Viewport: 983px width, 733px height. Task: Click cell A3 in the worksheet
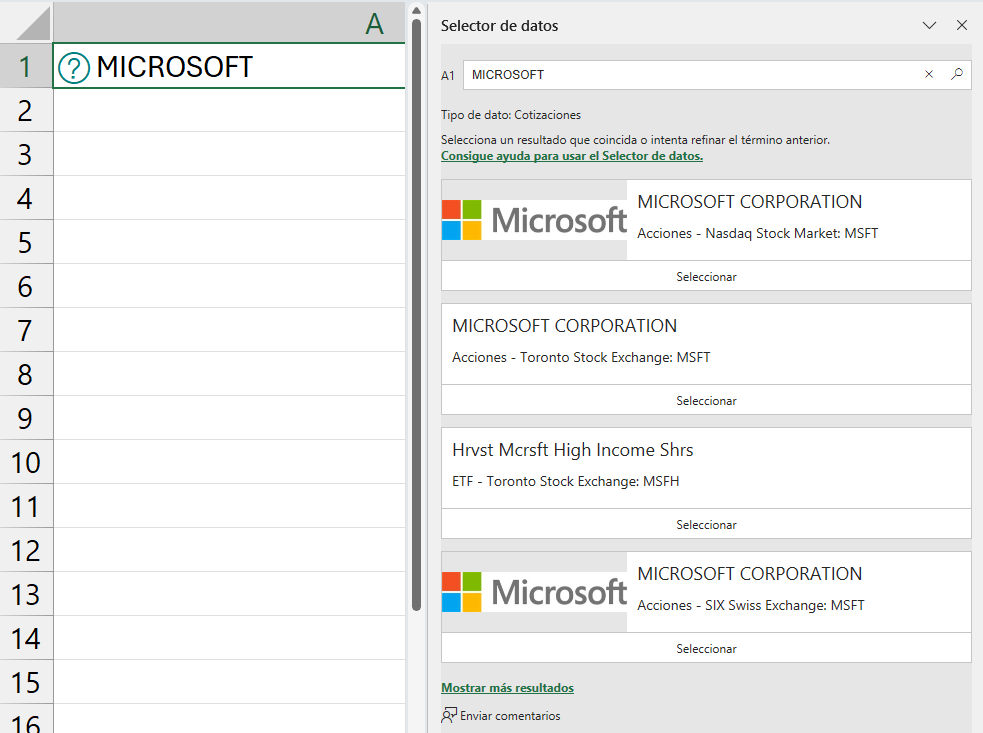click(x=229, y=154)
